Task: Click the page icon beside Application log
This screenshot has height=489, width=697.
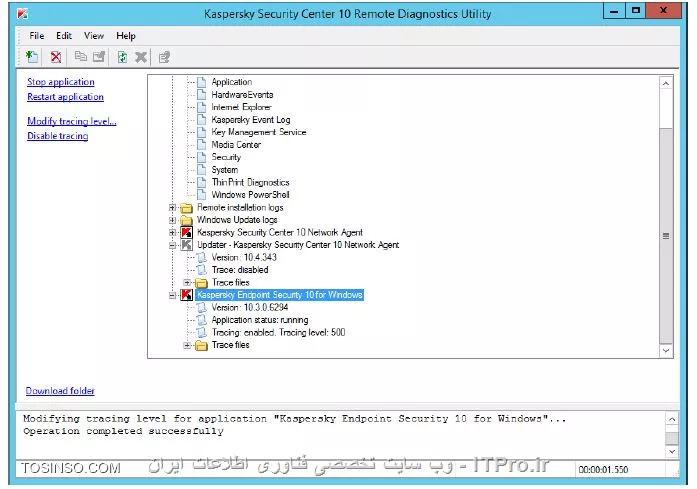Action: [202, 82]
